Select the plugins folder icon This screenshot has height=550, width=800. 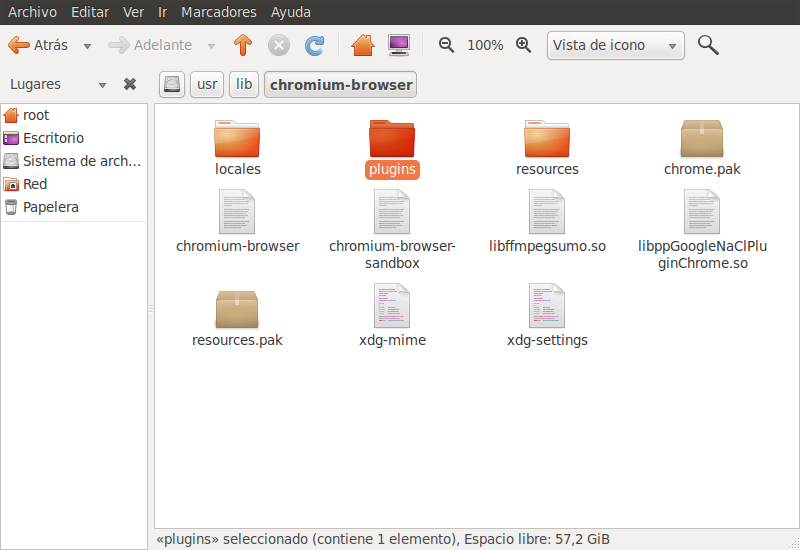(392, 138)
